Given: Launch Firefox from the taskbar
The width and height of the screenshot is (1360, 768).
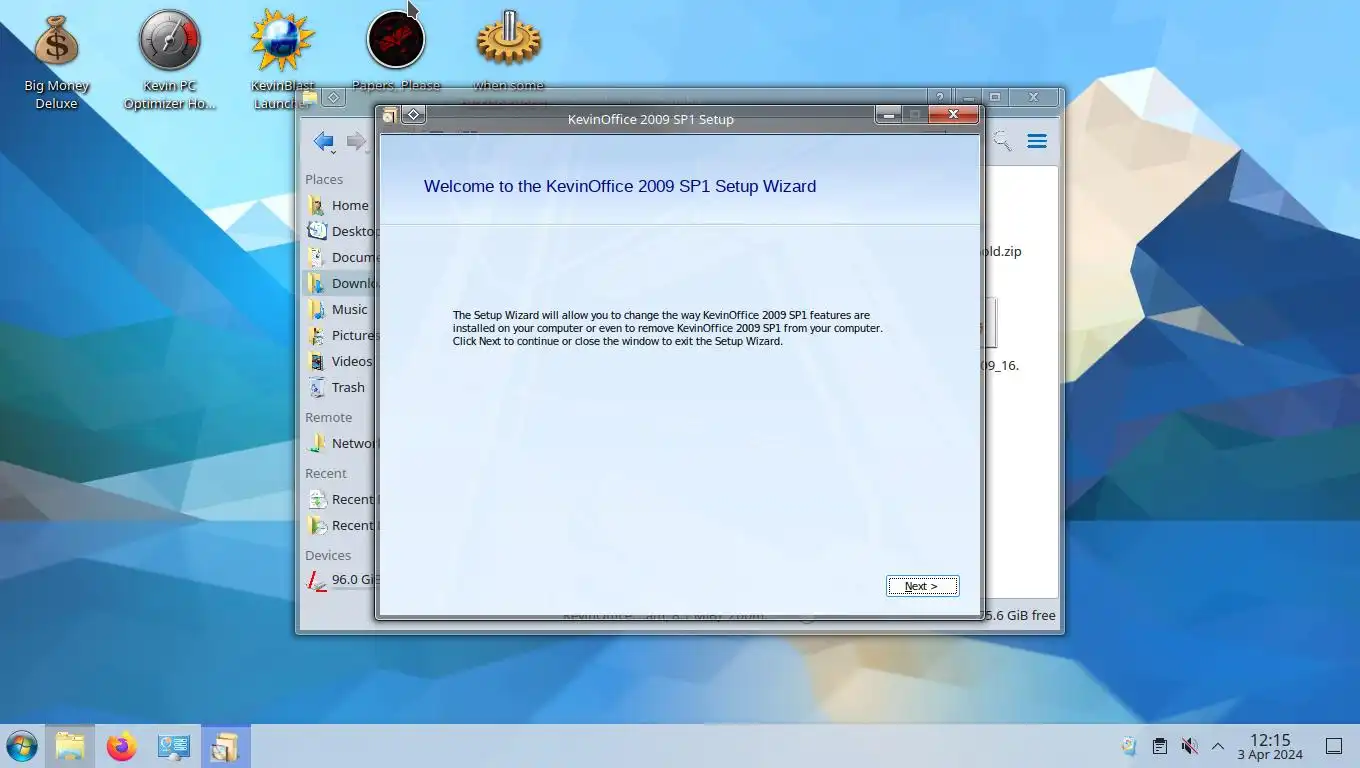Looking at the screenshot, I should pos(122,746).
